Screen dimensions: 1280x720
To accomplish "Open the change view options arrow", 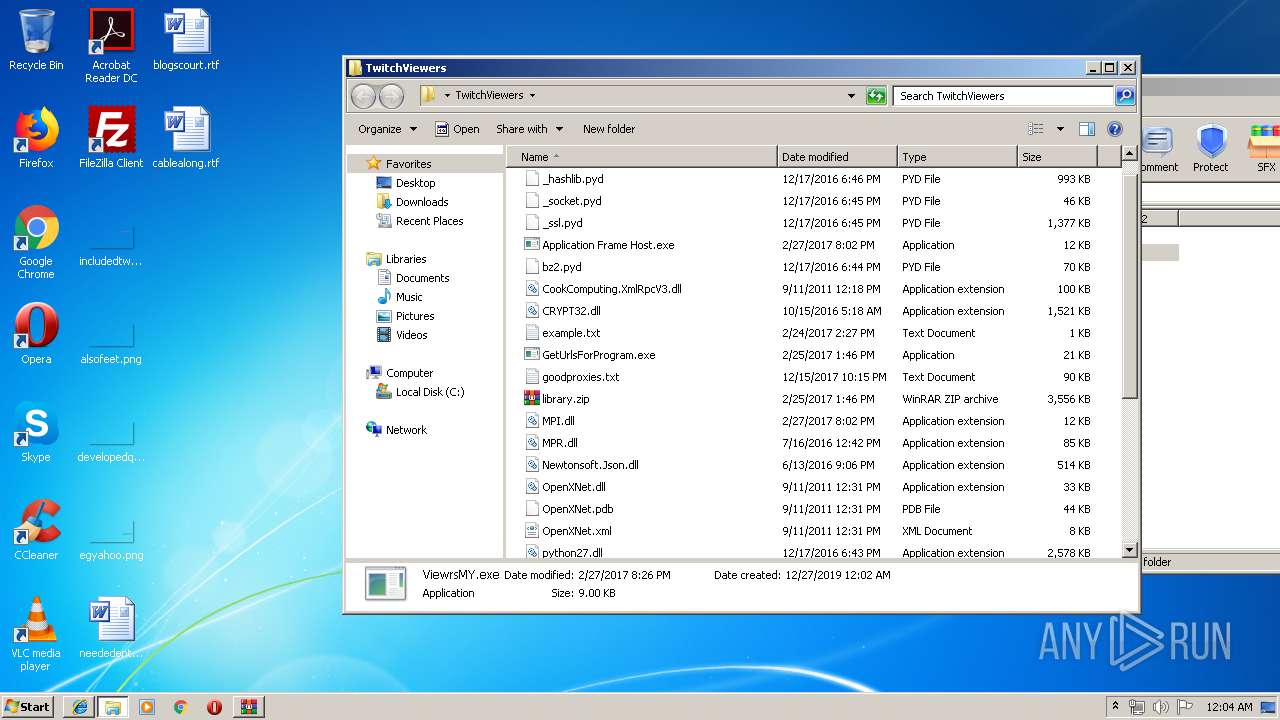I will pos(1060,129).
